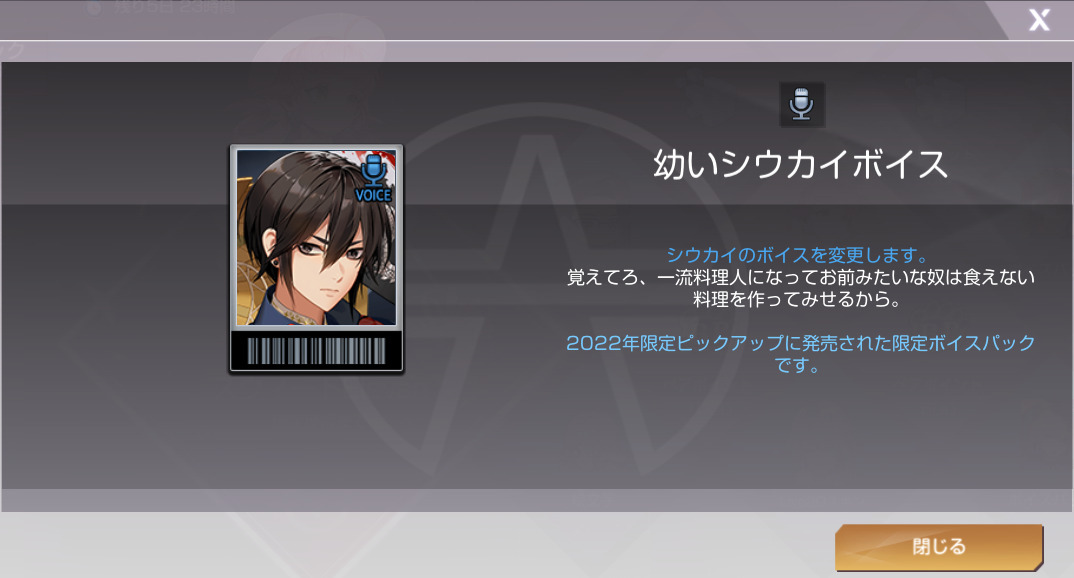Click the title 幼いシウカイボイス

click(x=800, y=165)
